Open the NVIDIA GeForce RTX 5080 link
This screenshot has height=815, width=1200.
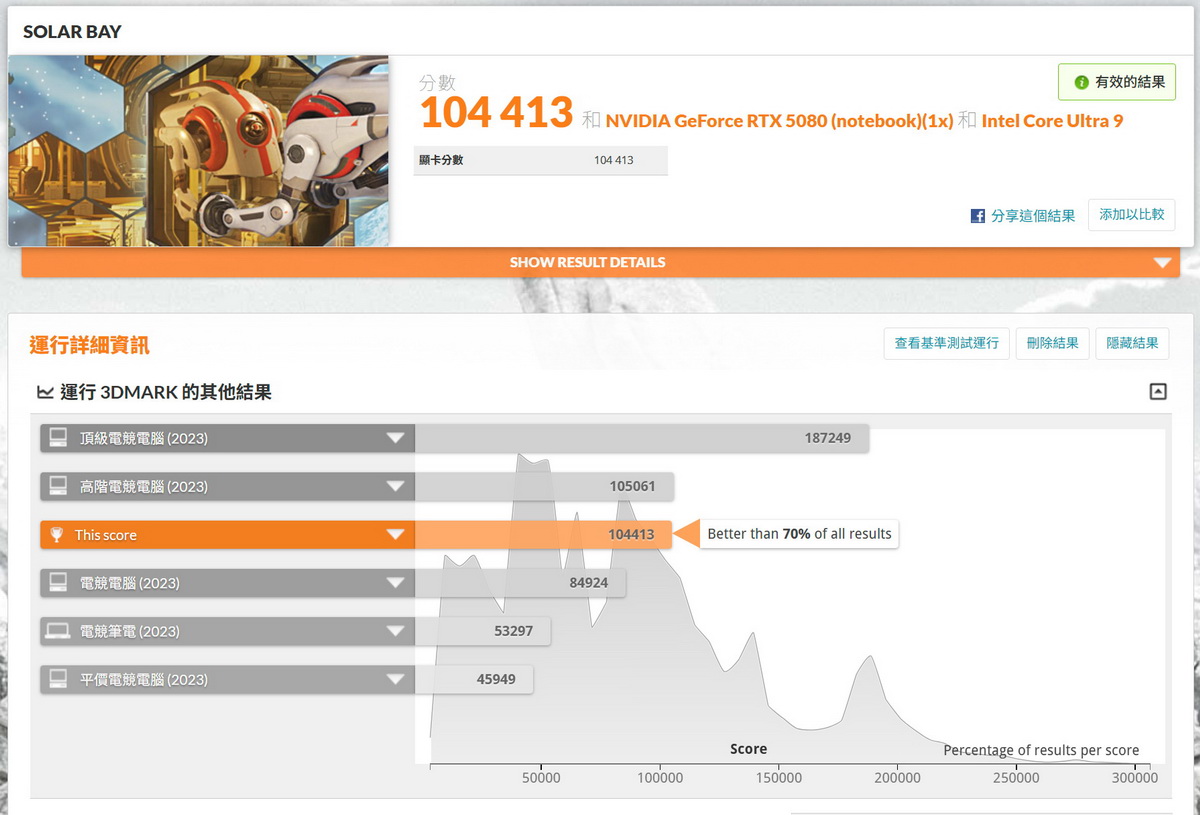(x=779, y=121)
